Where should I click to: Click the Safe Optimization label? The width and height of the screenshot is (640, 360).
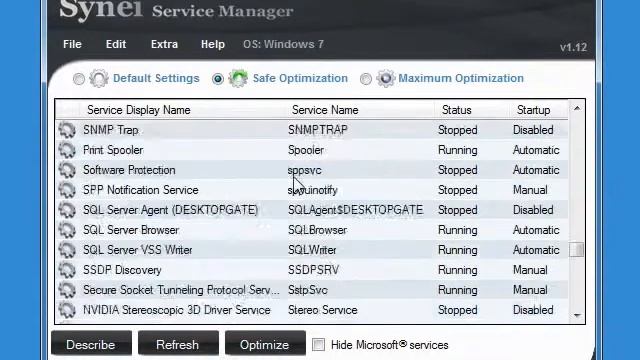300,78
